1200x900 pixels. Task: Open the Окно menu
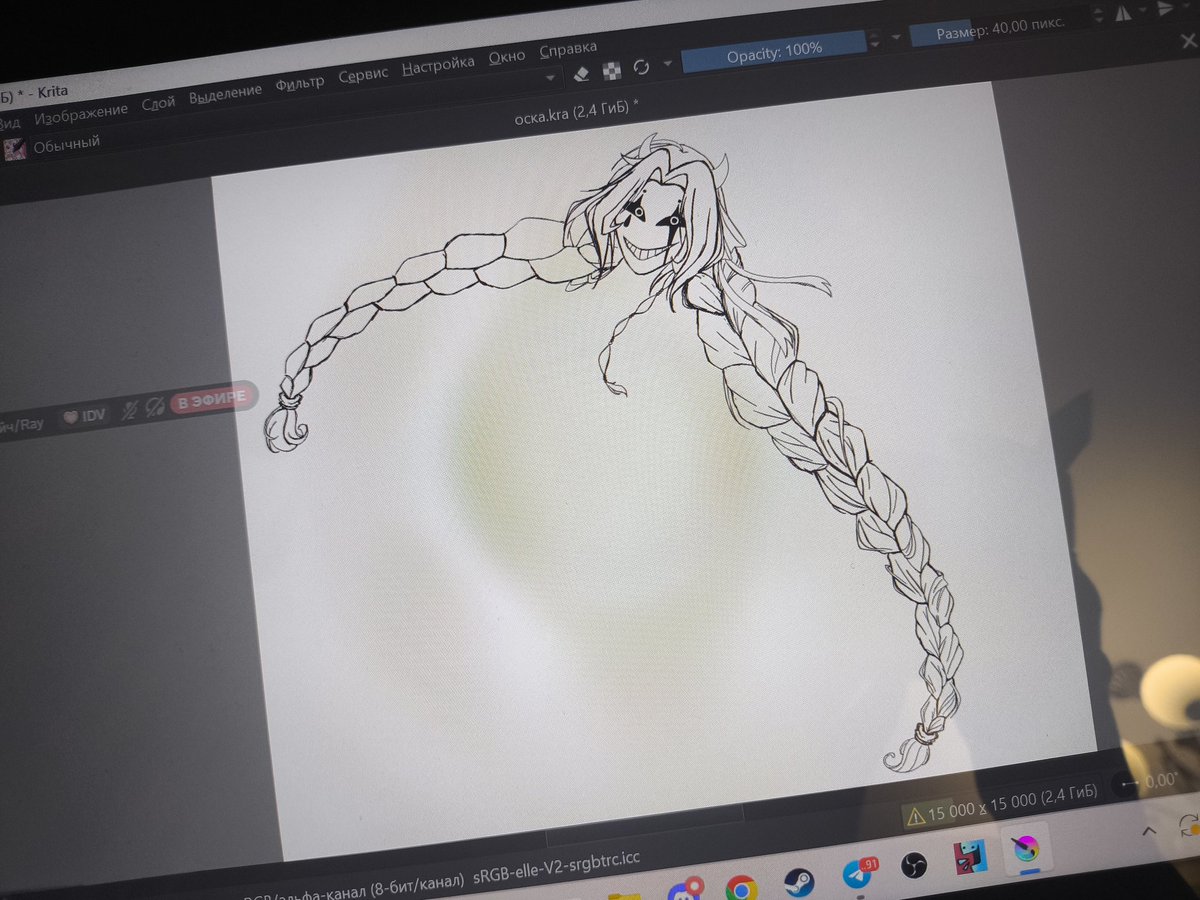(x=507, y=58)
